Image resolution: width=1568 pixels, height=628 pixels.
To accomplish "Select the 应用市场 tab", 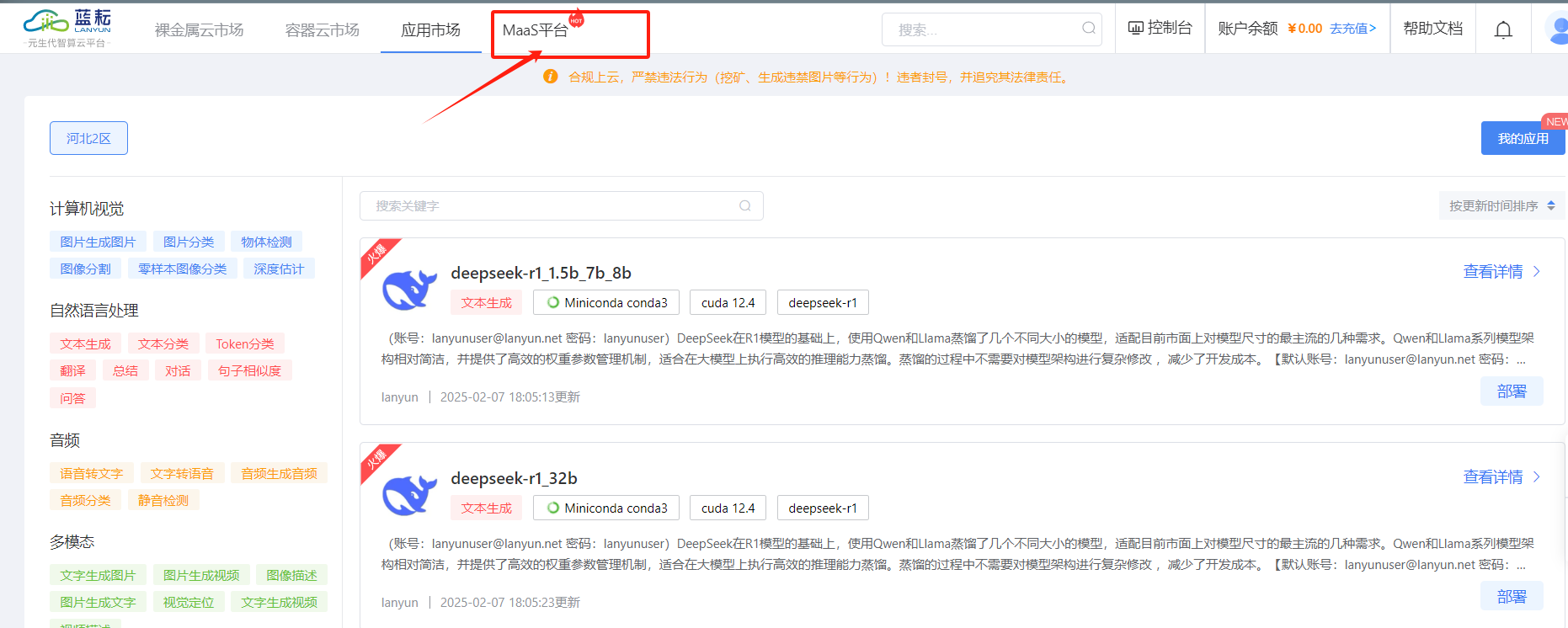I will (431, 30).
